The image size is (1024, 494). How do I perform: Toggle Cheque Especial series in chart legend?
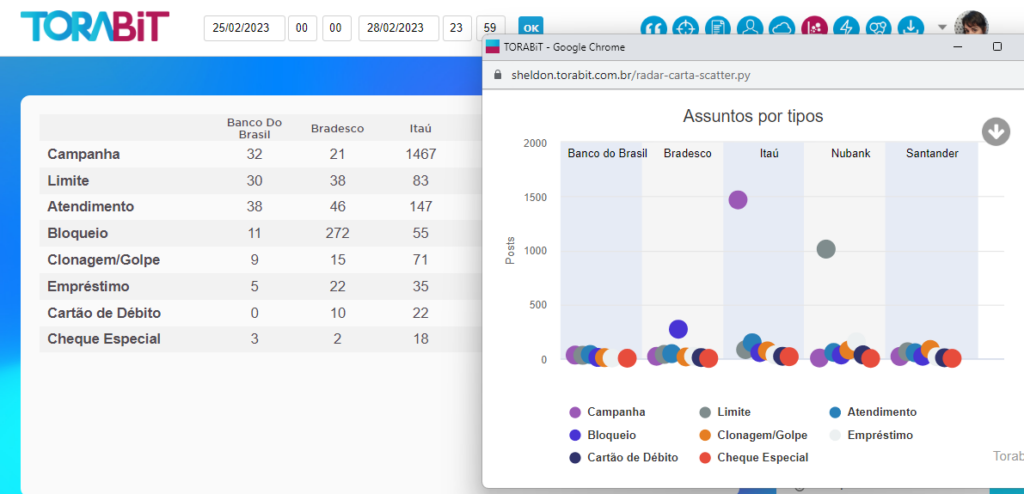754,457
